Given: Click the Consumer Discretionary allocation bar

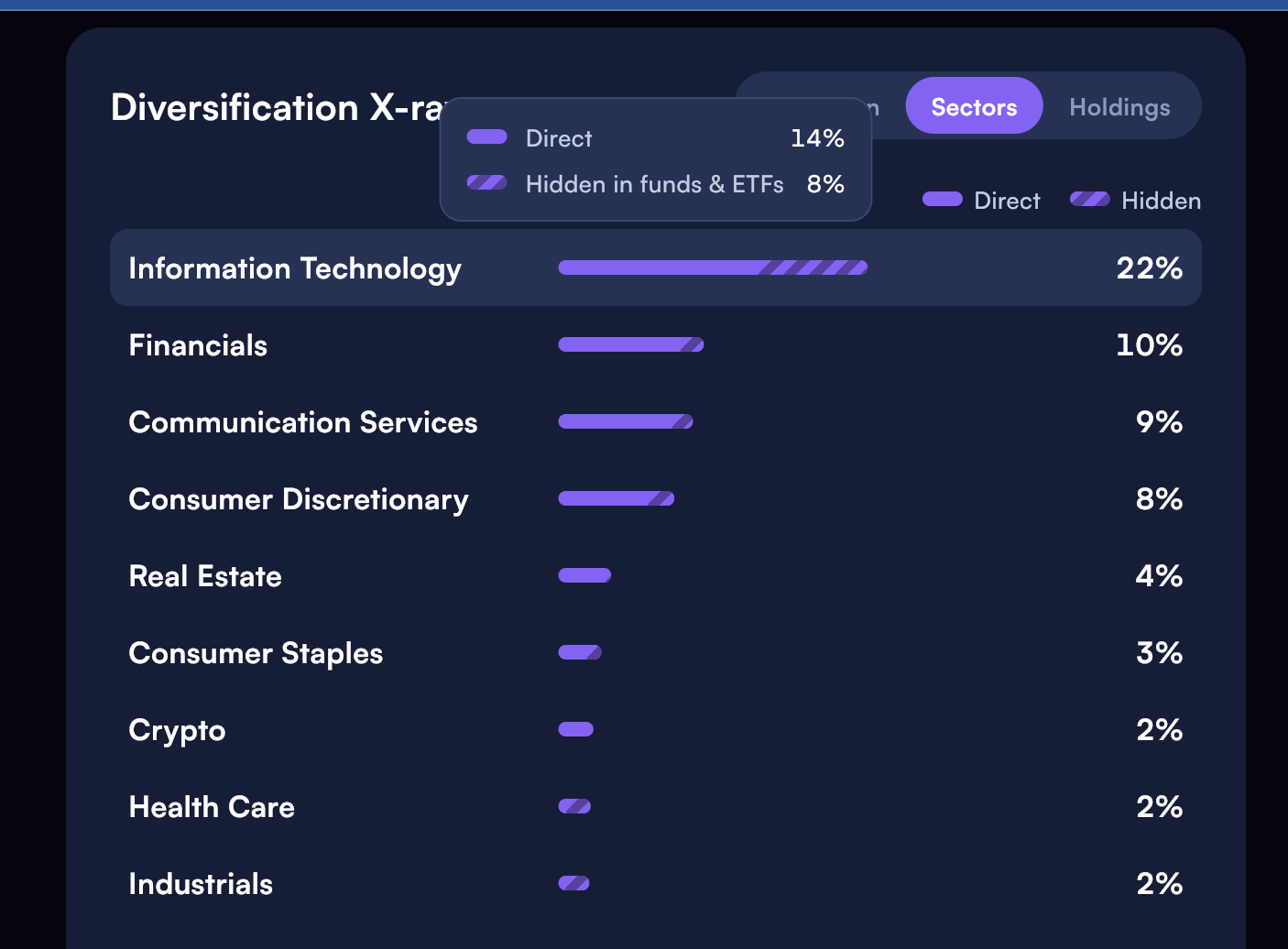Looking at the screenshot, I should [617, 498].
